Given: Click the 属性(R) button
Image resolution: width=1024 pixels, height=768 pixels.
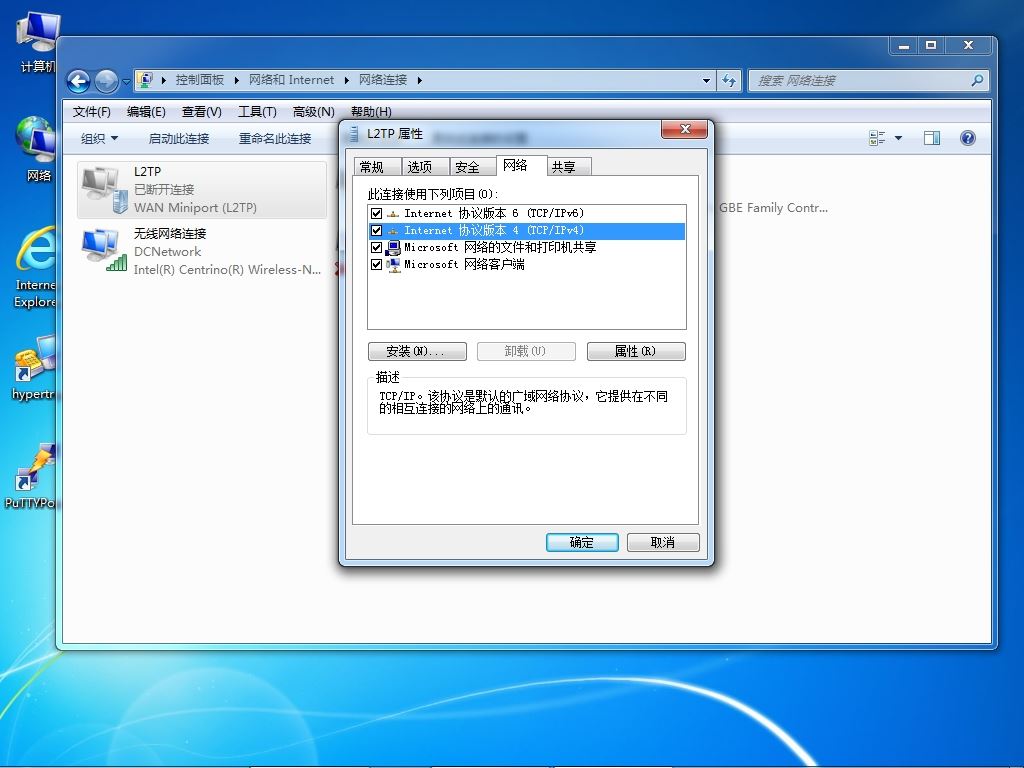Looking at the screenshot, I should click(636, 351).
